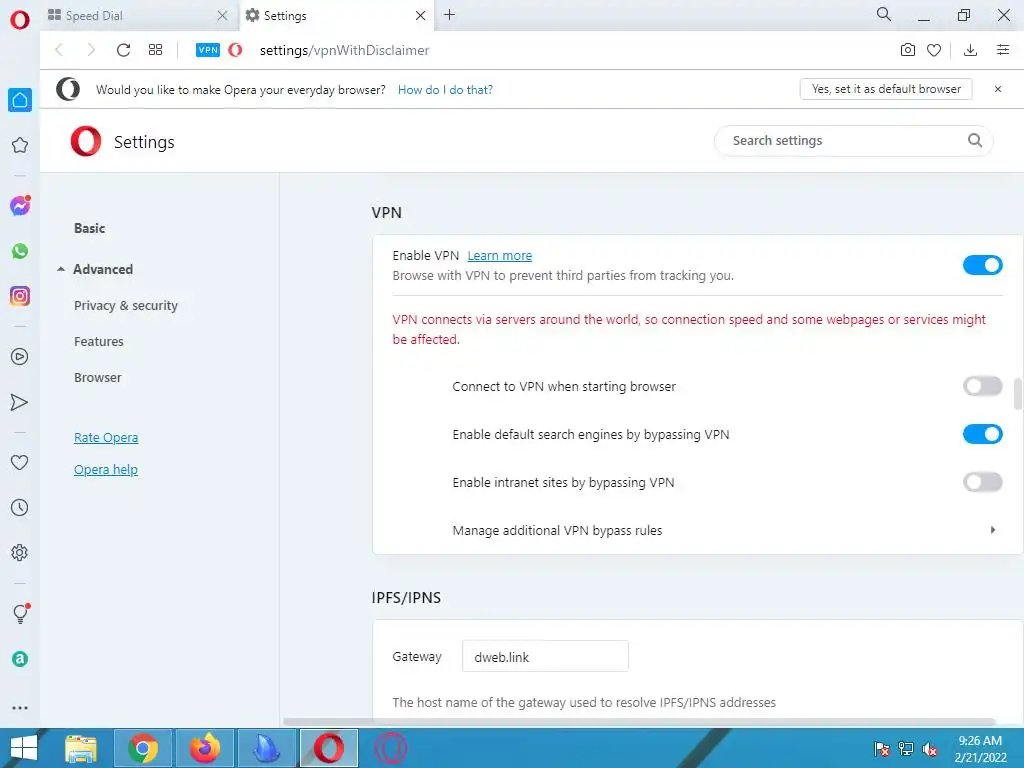
Task: Open the taskbar clock showing 9:26 AM
Action: click(x=980, y=749)
